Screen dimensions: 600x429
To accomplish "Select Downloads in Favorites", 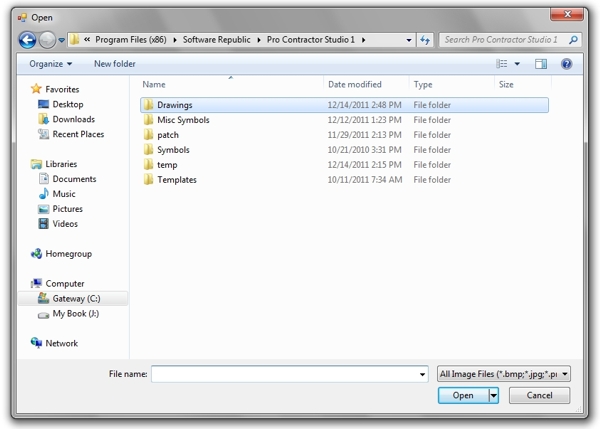I will (73, 119).
